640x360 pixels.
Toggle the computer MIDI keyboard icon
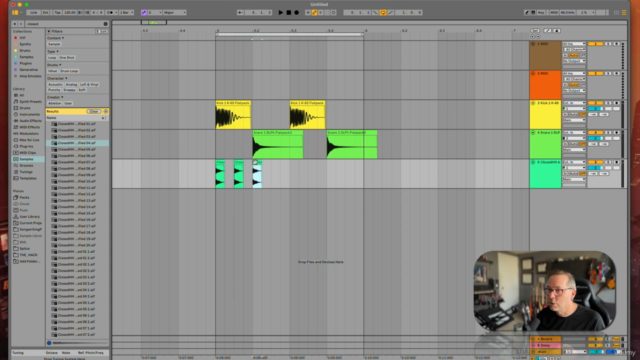[x=533, y=13]
